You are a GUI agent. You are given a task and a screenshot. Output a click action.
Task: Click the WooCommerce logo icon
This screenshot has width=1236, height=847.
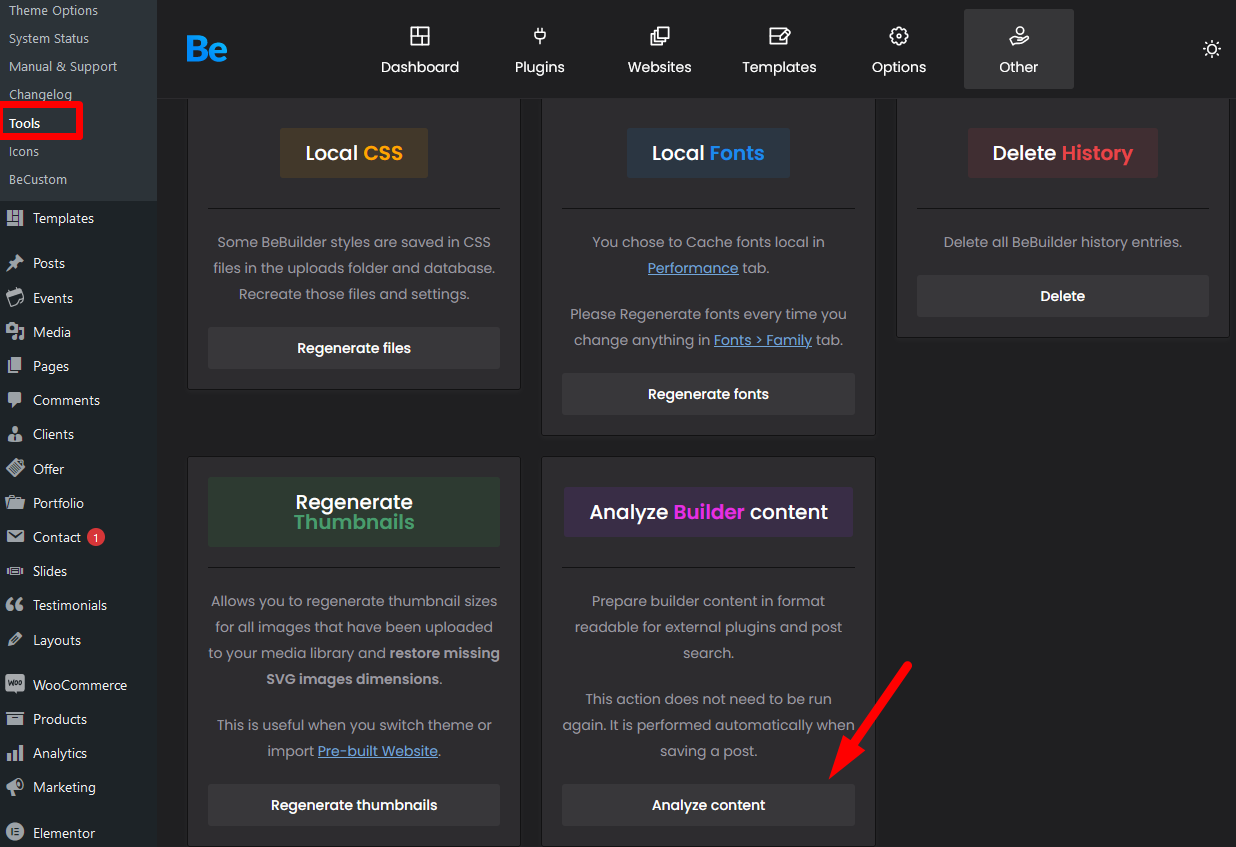15,685
